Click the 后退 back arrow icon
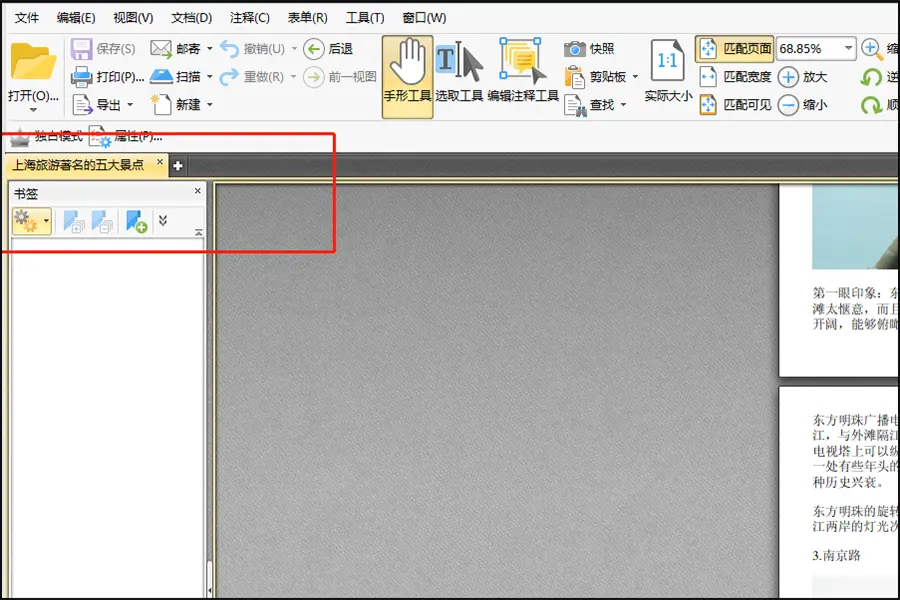The image size is (900, 600). point(314,49)
